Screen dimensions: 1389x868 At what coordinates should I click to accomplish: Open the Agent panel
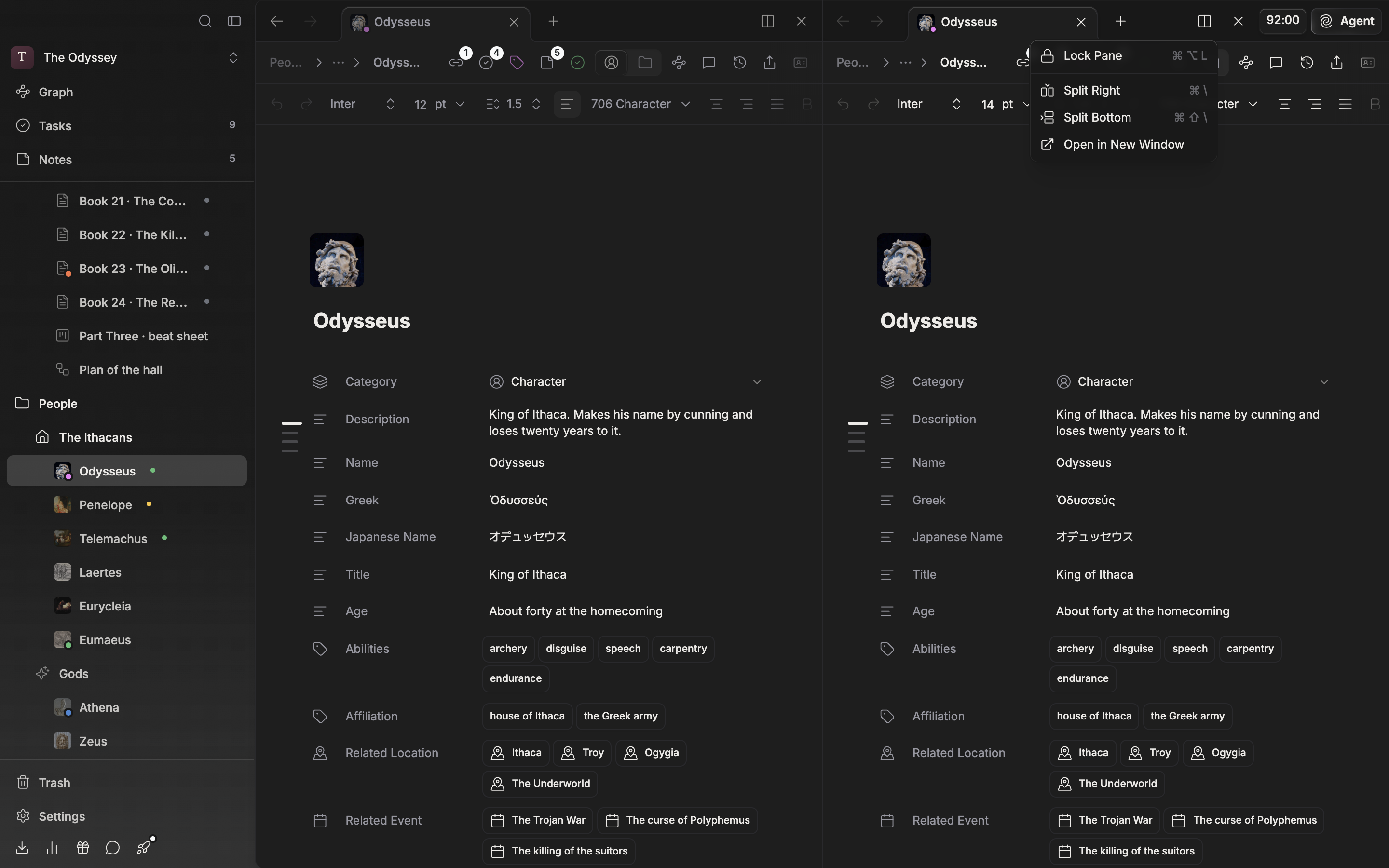coord(1347,21)
